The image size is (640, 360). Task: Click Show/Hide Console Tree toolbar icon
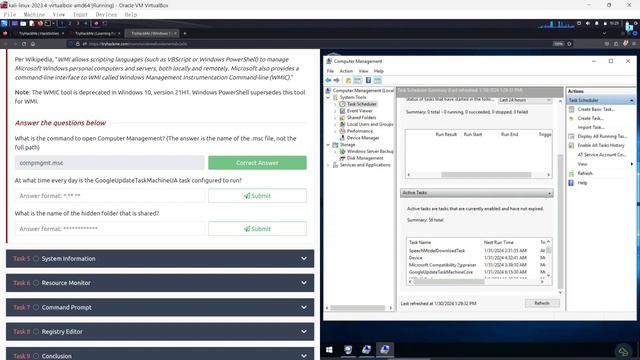pos(358,80)
